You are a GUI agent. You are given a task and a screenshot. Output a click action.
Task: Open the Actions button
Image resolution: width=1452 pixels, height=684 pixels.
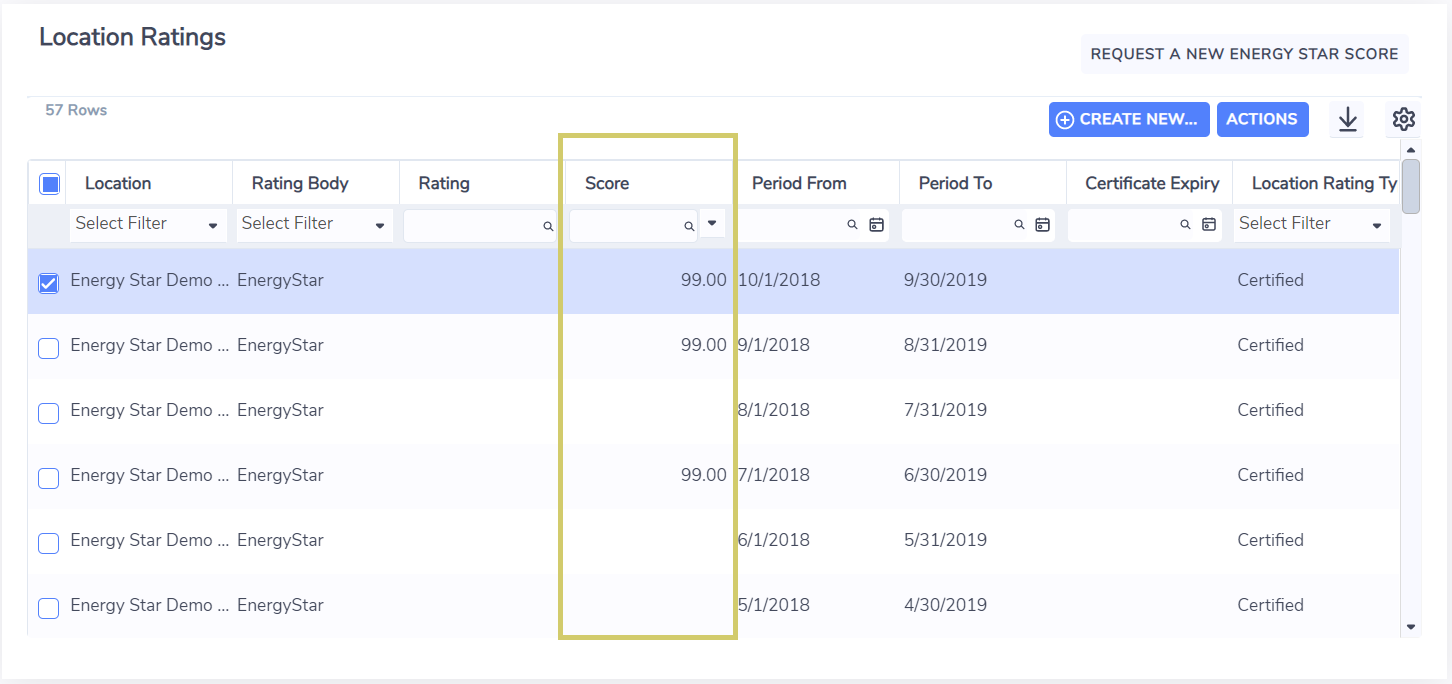tap(1262, 119)
